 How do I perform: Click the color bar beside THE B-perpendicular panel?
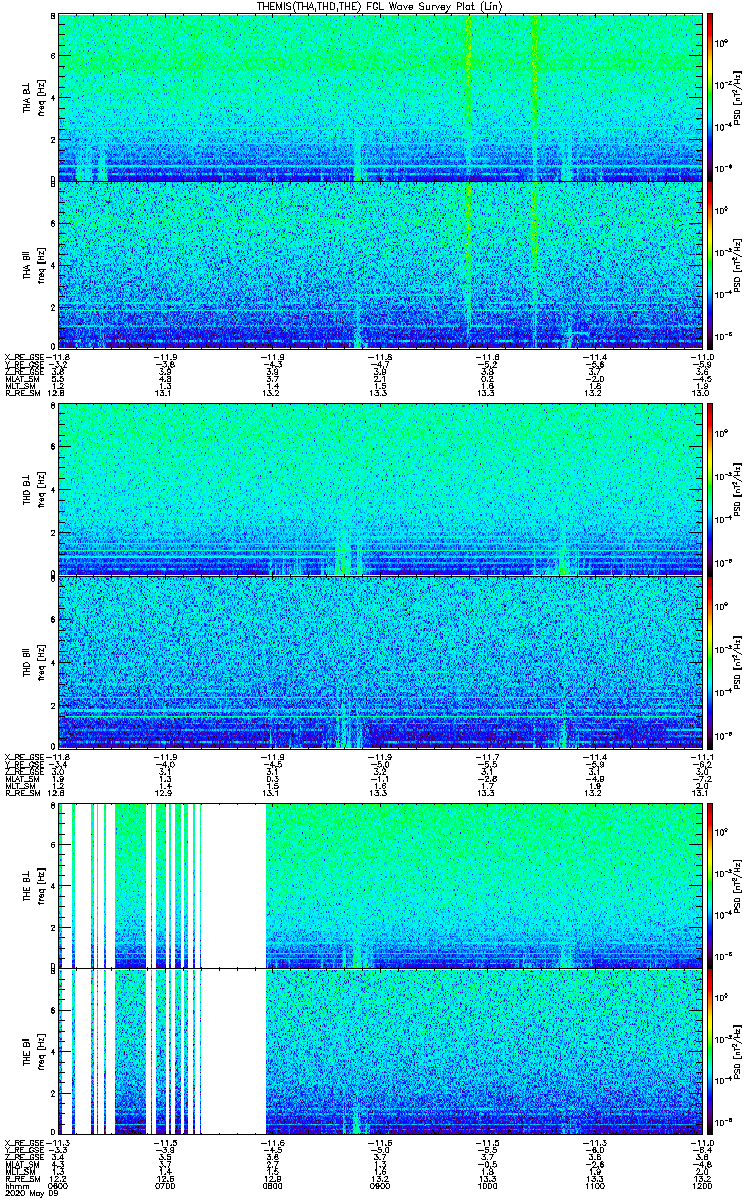coord(710,884)
